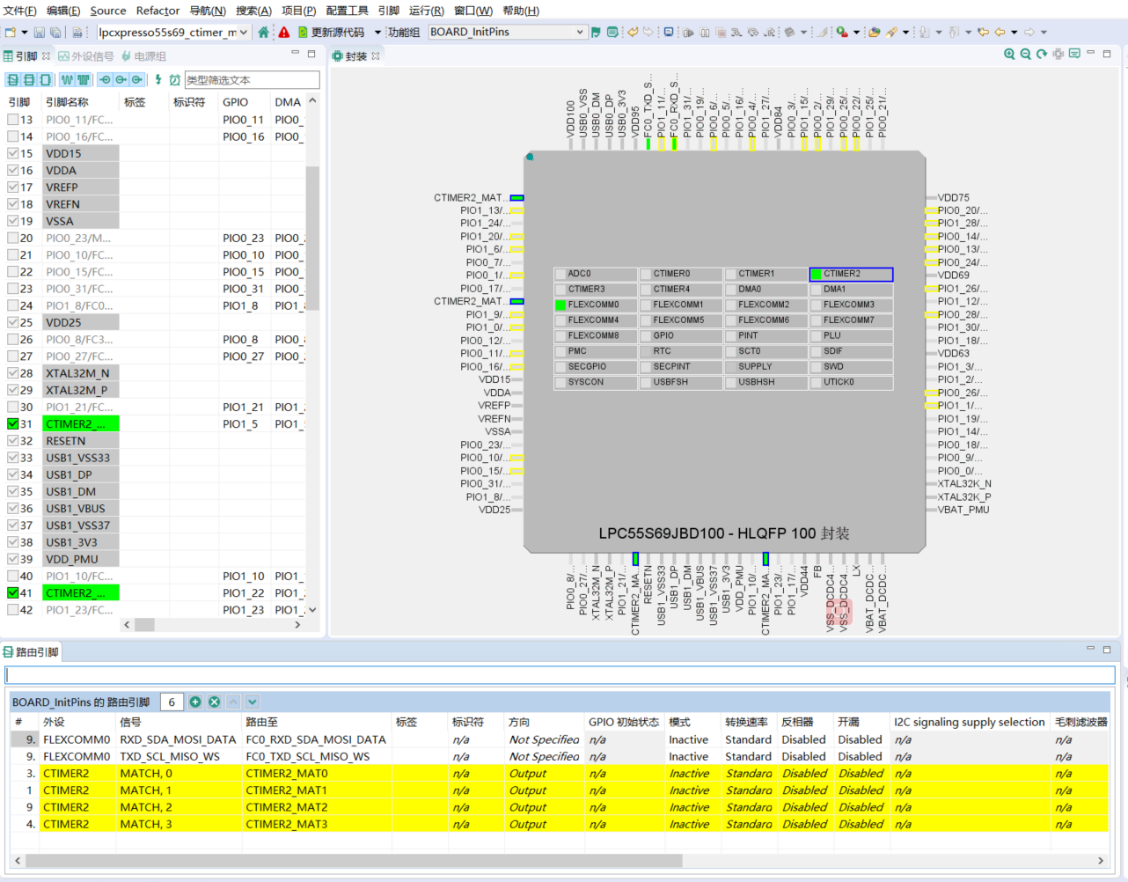This screenshot has width=1128, height=882.
Task: Toggle the FLEXCOMM0 peripheral checkbox in package
Action: pos(561,305)
